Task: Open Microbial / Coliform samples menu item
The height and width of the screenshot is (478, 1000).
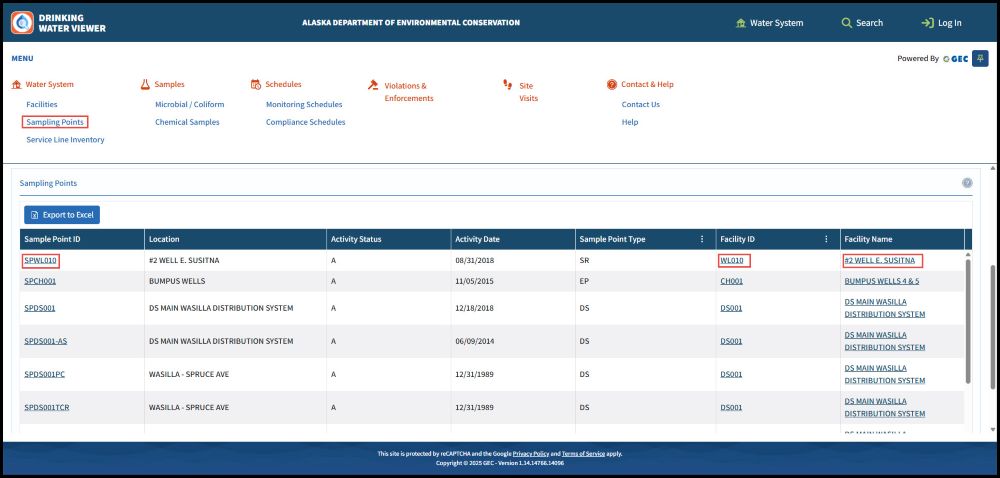Action: 189,104
